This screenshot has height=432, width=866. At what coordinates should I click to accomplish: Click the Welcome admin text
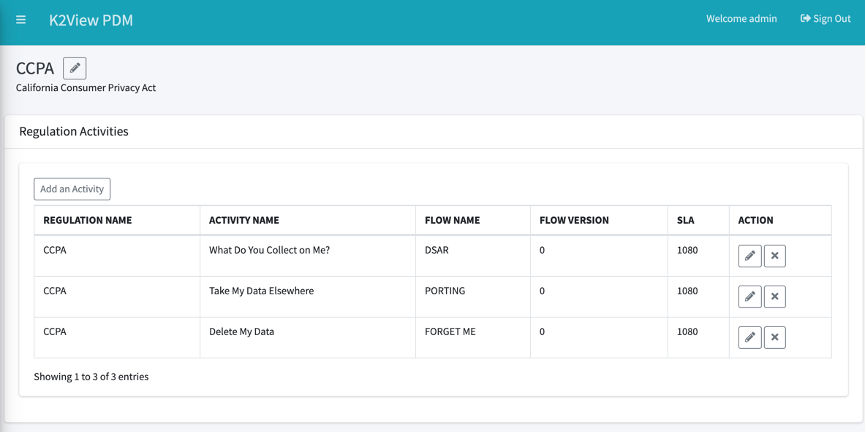pos(741,19)
